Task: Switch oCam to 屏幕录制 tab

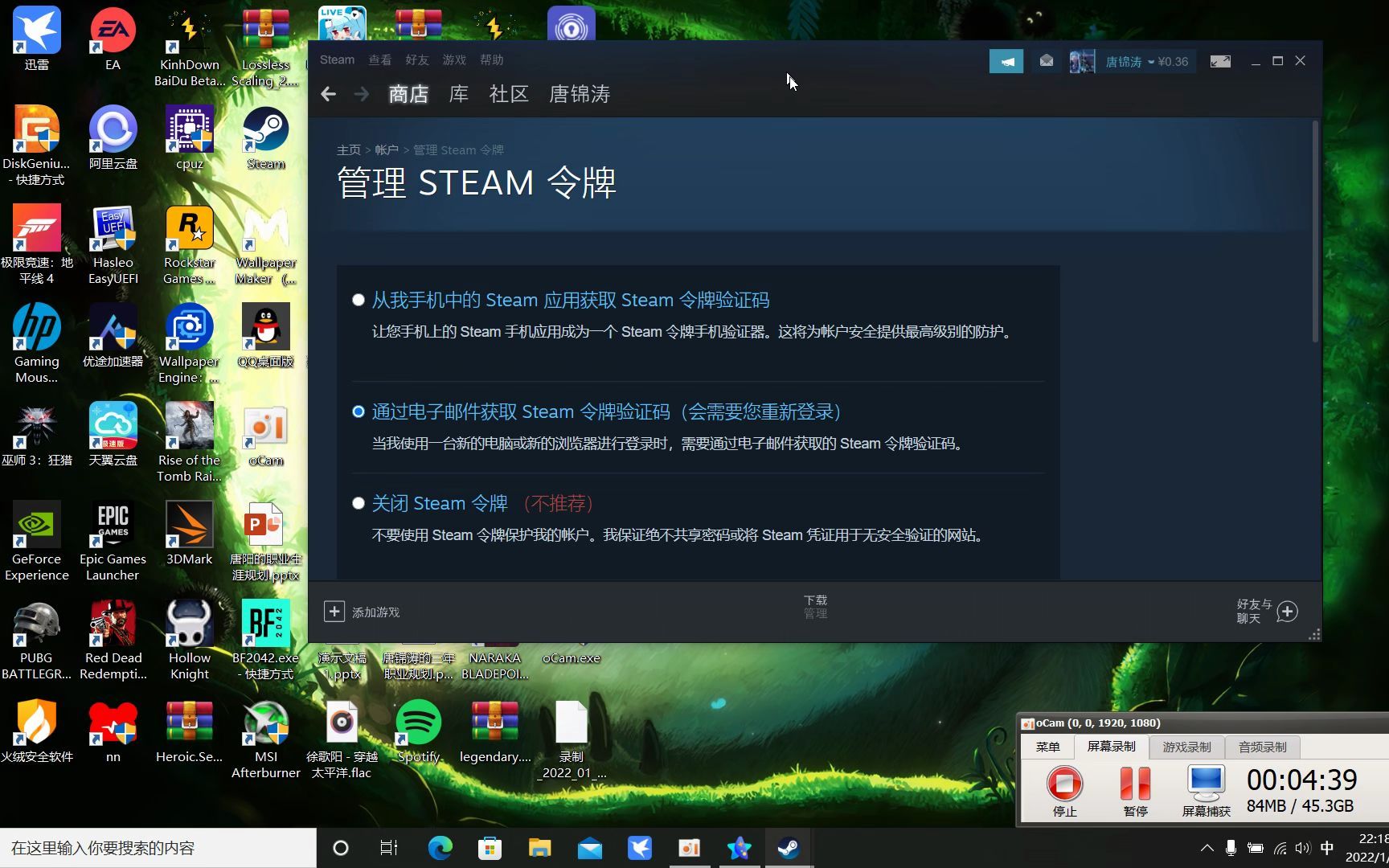Action: [x=1111, y=747]
